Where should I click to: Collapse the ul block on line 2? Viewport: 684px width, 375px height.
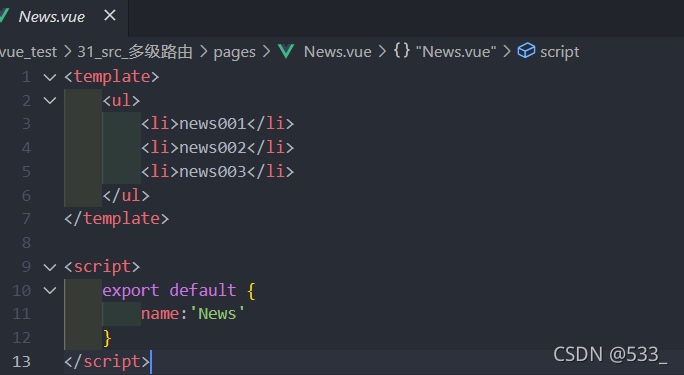point(50,101)
